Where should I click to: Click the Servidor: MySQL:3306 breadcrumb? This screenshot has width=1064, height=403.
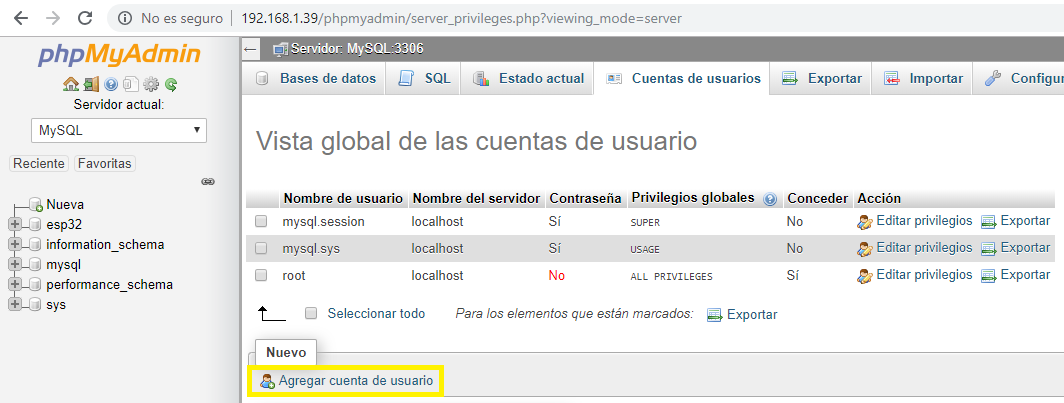pyautogui.click(x=358, y=49)
